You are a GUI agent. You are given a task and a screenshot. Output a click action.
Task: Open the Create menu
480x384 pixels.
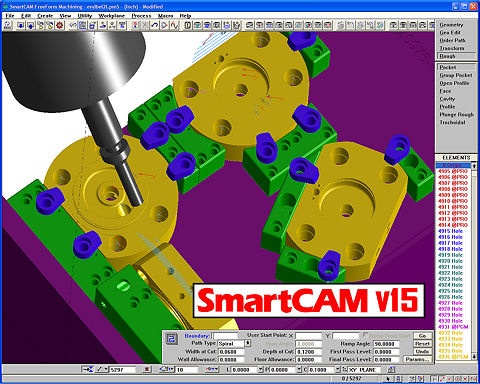45,16
